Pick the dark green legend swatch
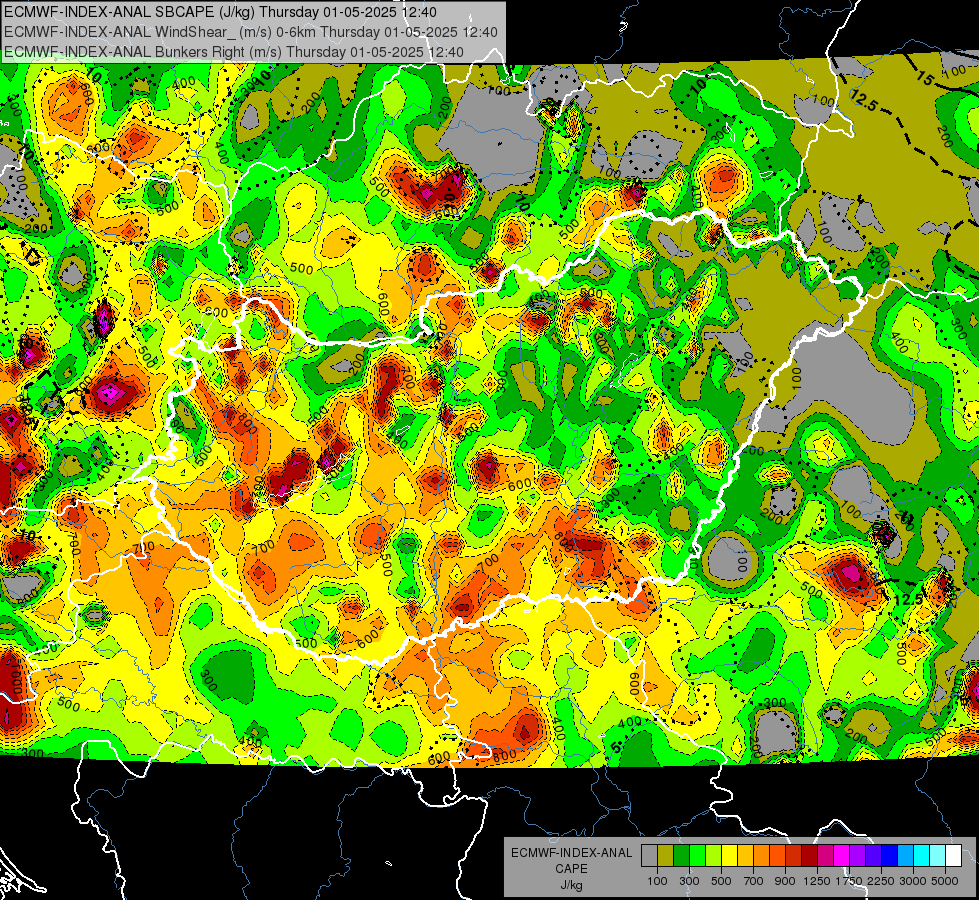 (681, 855)
